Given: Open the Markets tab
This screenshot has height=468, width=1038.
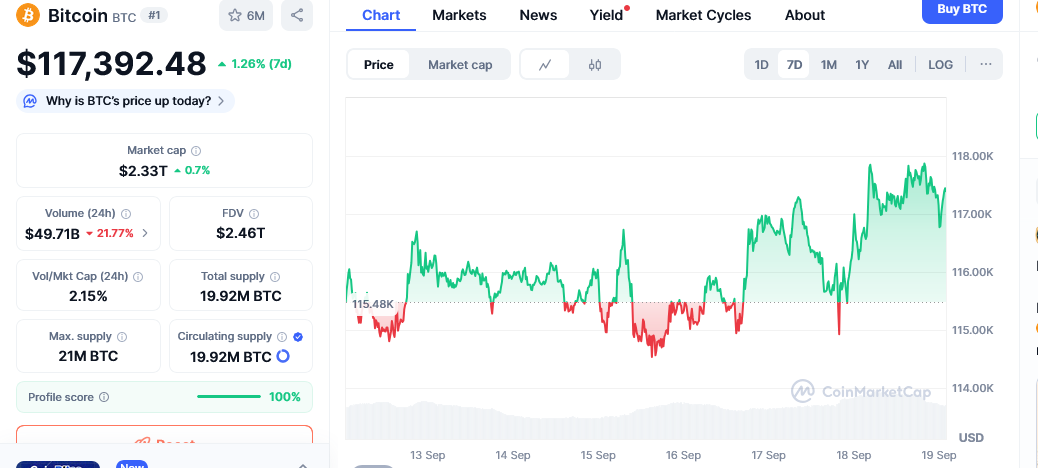Looking at the screenshot, I should (459, 15).
